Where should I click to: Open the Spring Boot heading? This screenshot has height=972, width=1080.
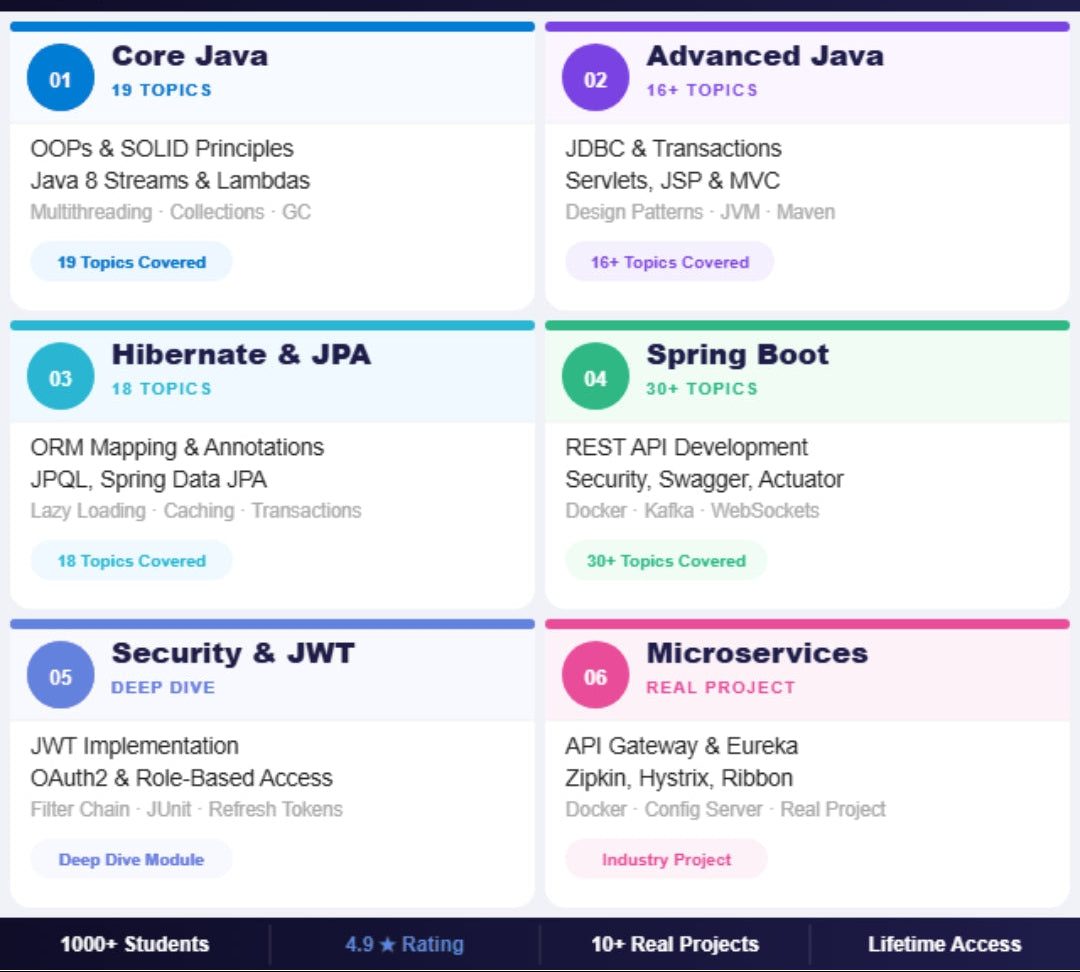[x=738, y=355]
